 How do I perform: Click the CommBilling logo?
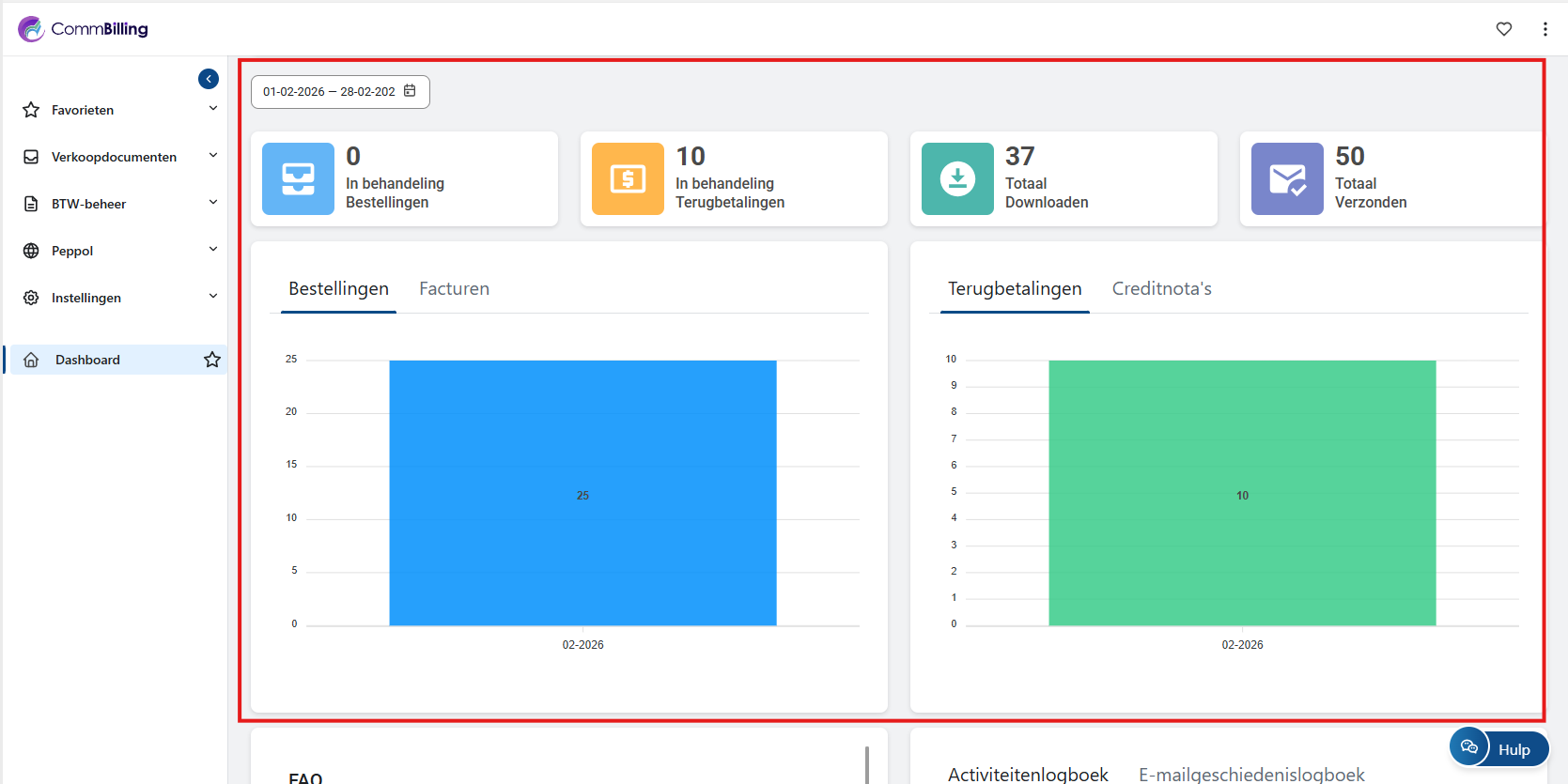(x=83, y=29)
